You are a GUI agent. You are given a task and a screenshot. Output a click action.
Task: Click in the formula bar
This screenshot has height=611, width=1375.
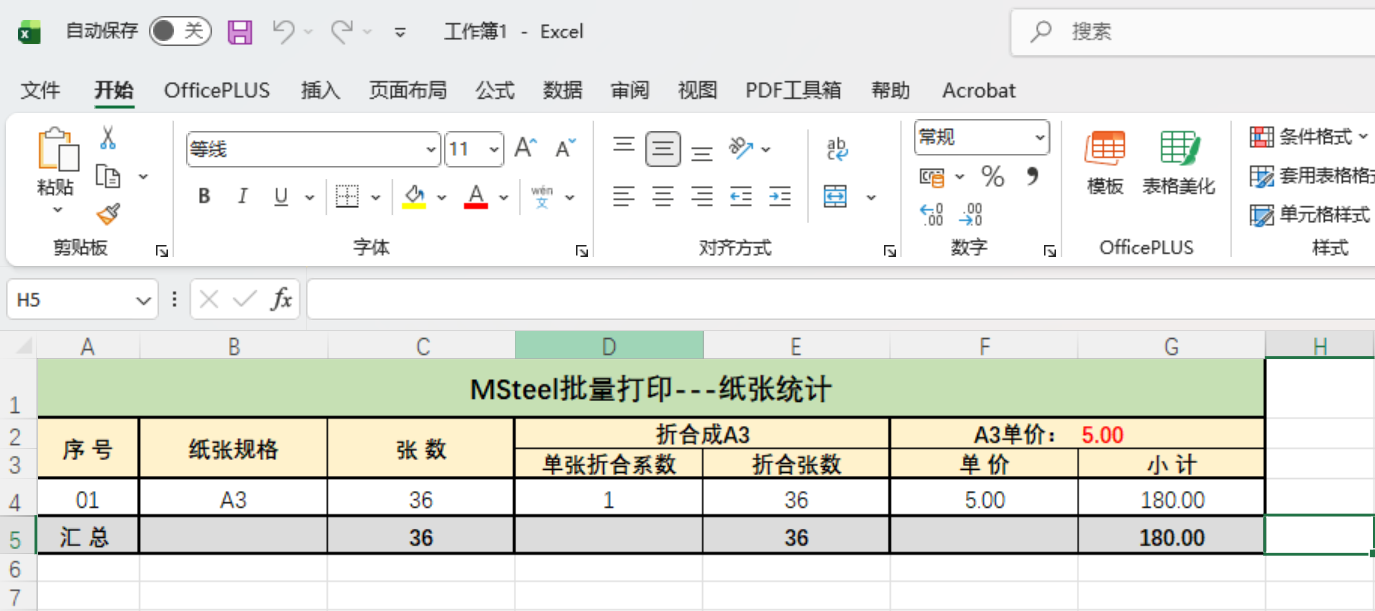[840, 299]
